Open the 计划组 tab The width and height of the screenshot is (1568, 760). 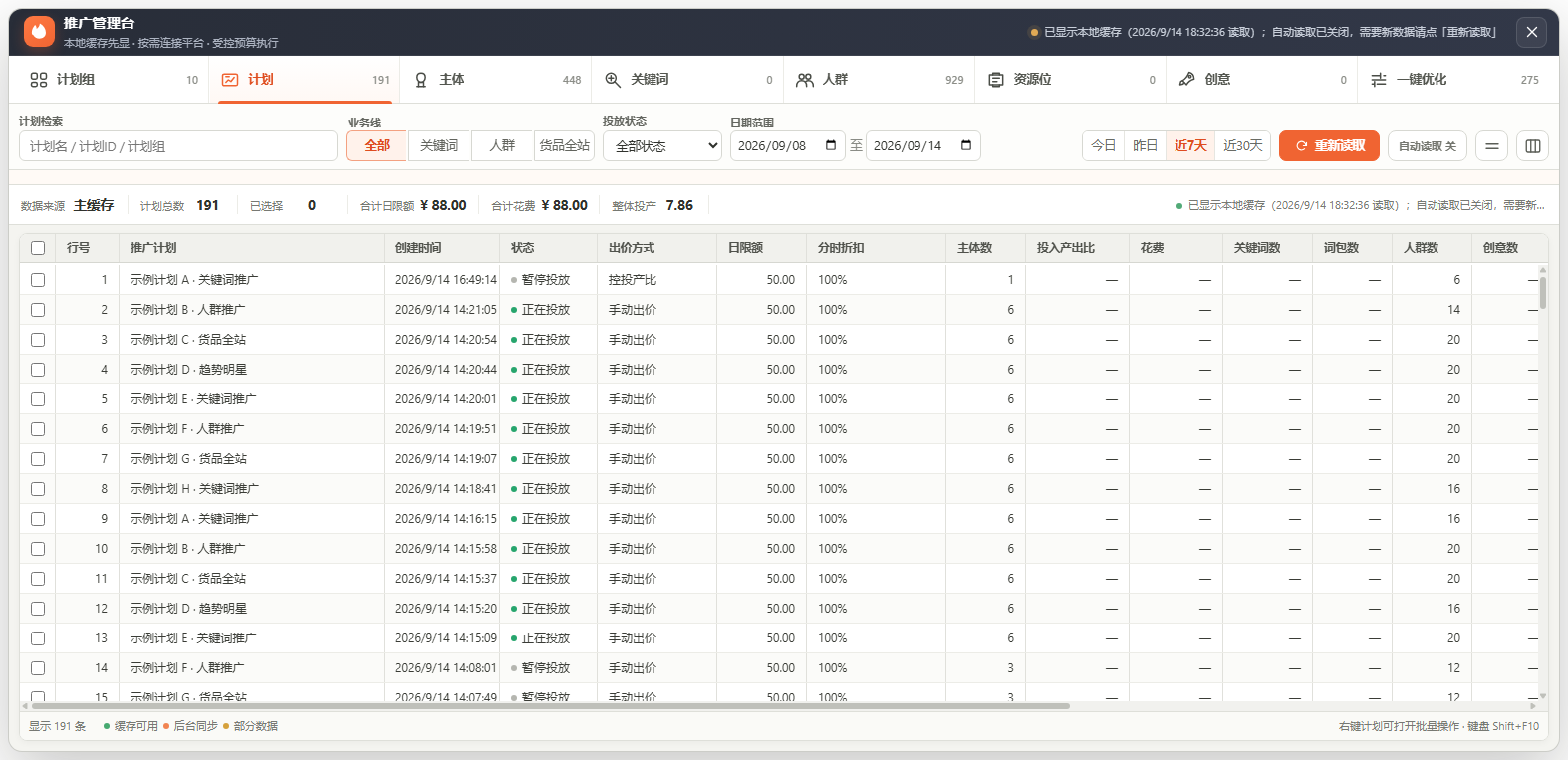point(114,80)
